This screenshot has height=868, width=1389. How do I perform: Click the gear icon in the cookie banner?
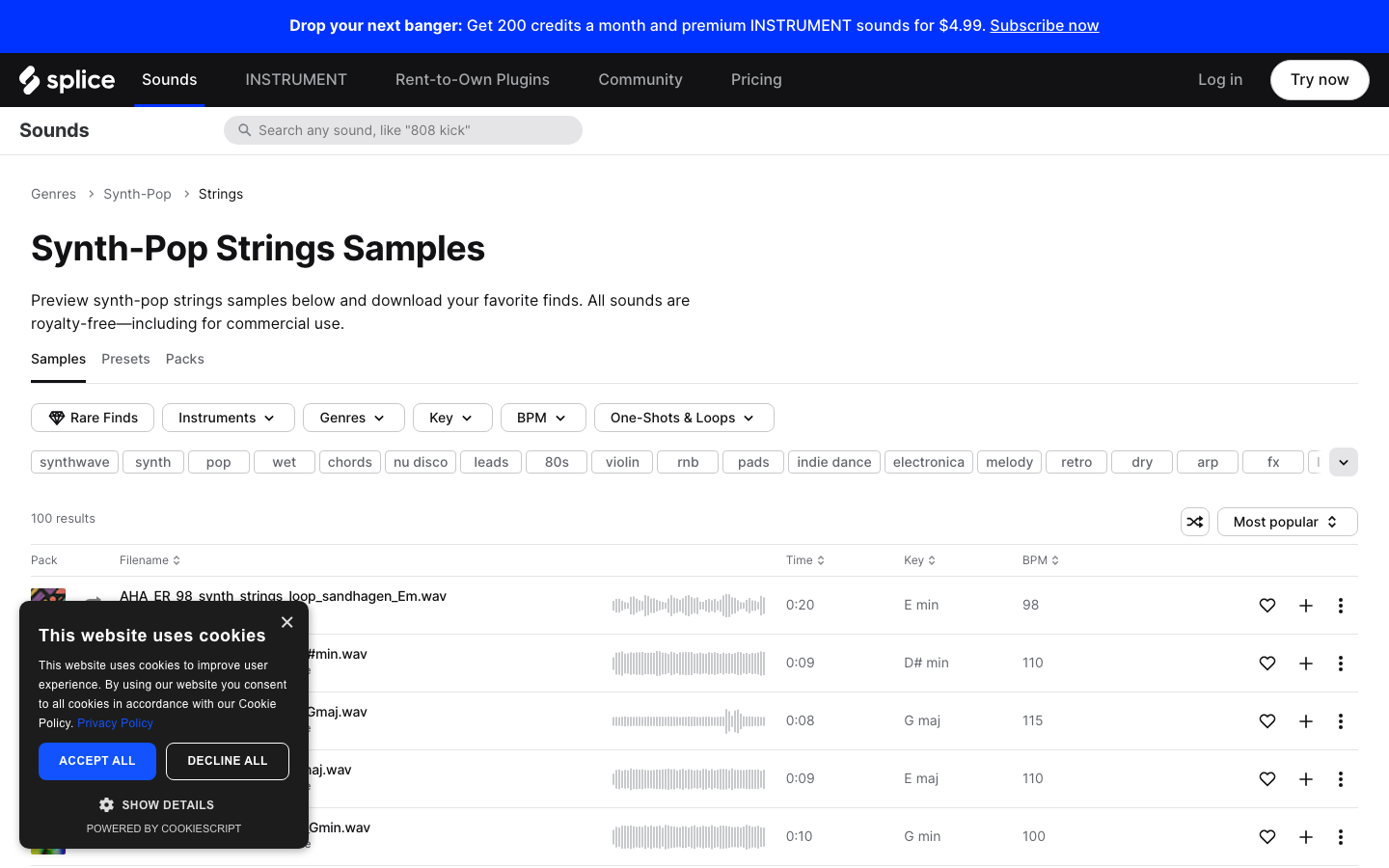(106, 804)
